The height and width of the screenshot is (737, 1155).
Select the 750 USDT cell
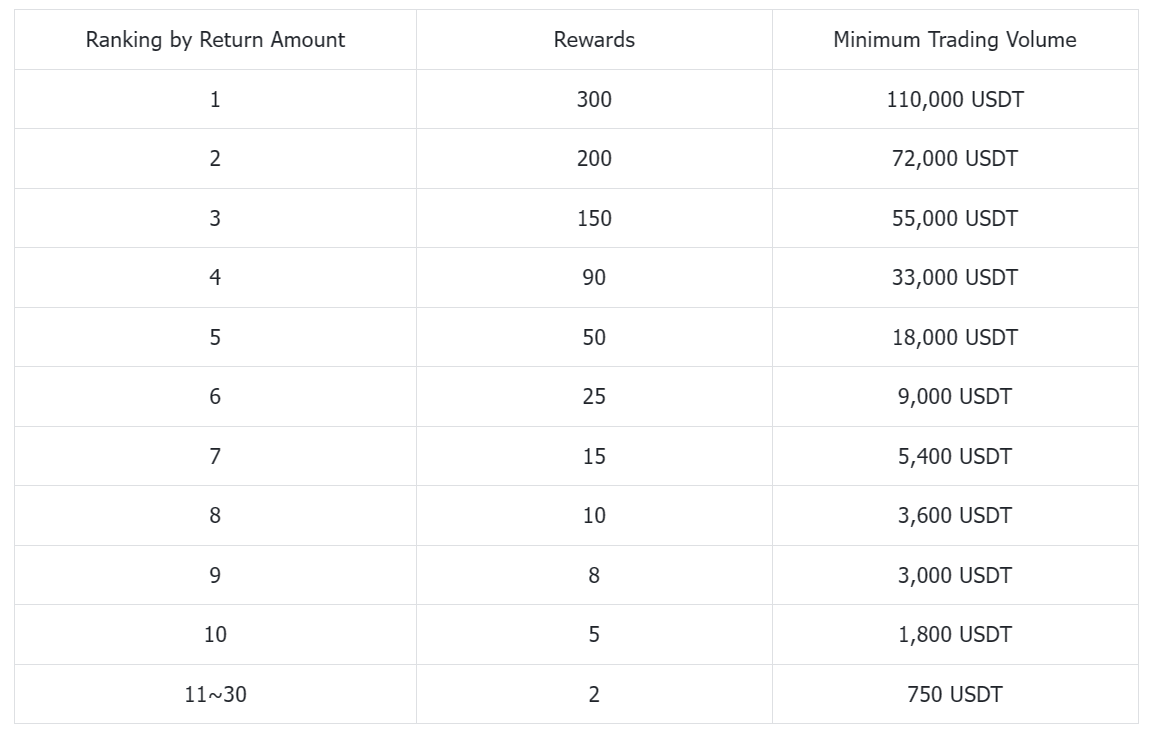point(954,694)
